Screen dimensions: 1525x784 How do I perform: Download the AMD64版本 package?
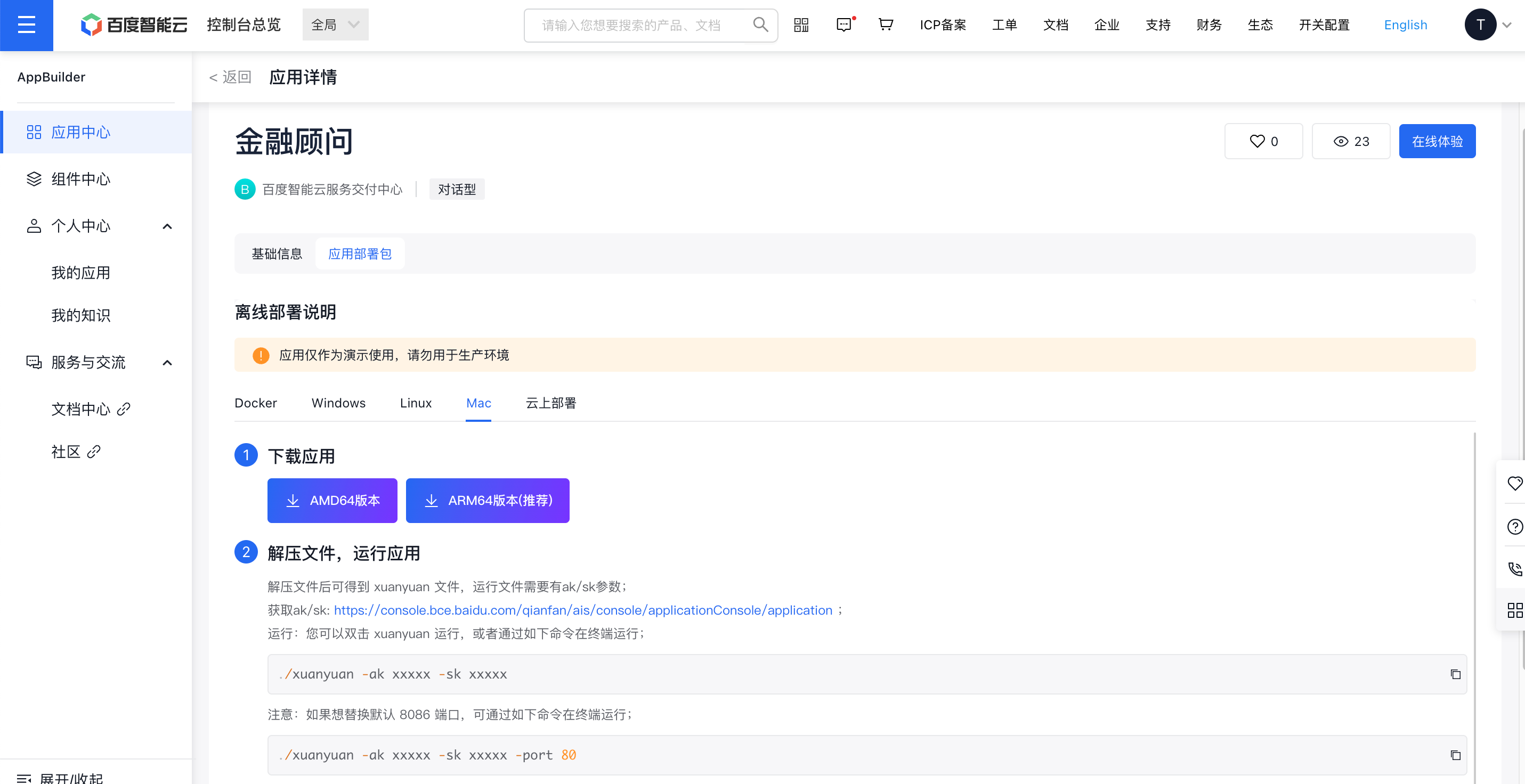pyautogui.click(x=332, y=501)
